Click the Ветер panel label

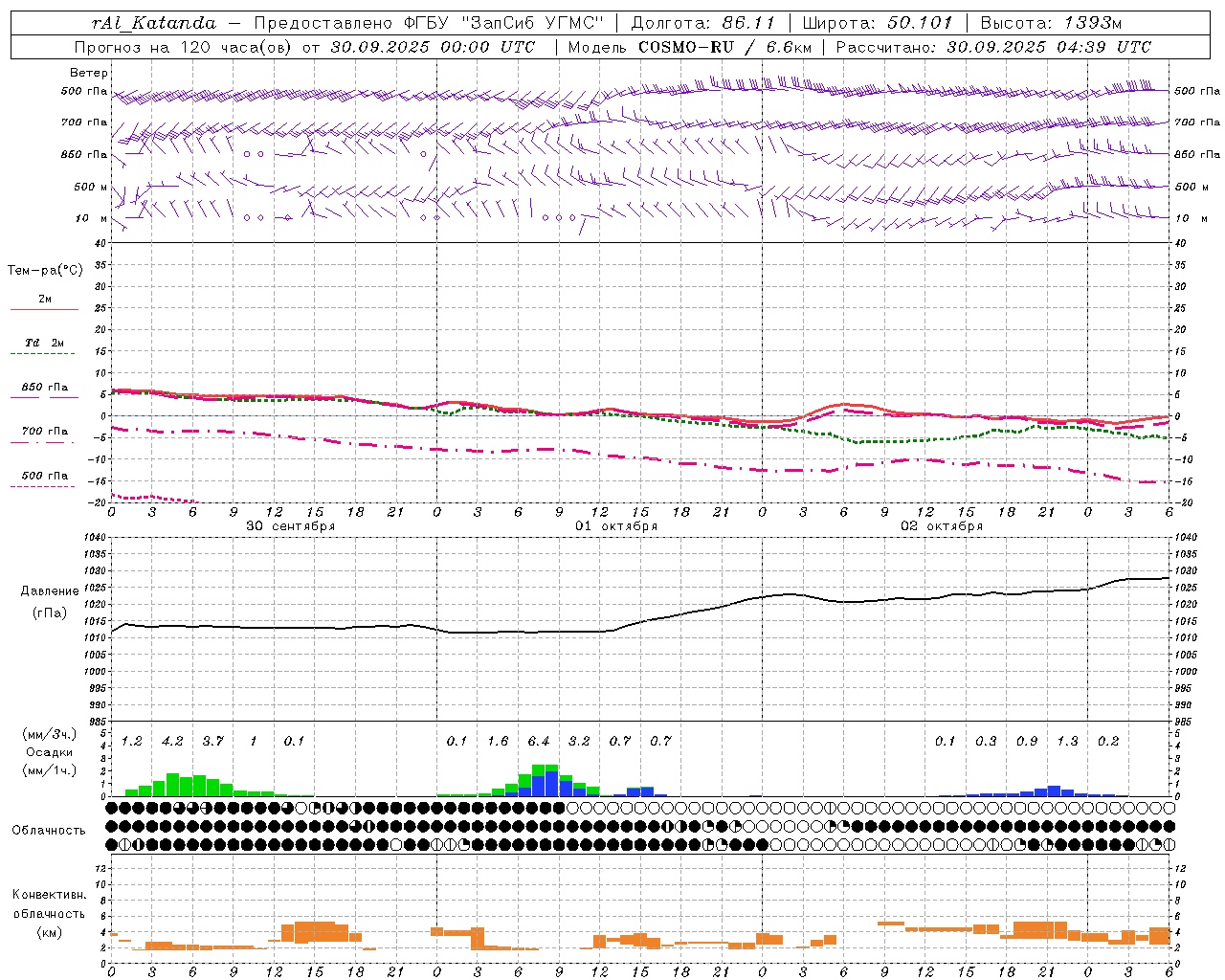(x=88, y=73)
